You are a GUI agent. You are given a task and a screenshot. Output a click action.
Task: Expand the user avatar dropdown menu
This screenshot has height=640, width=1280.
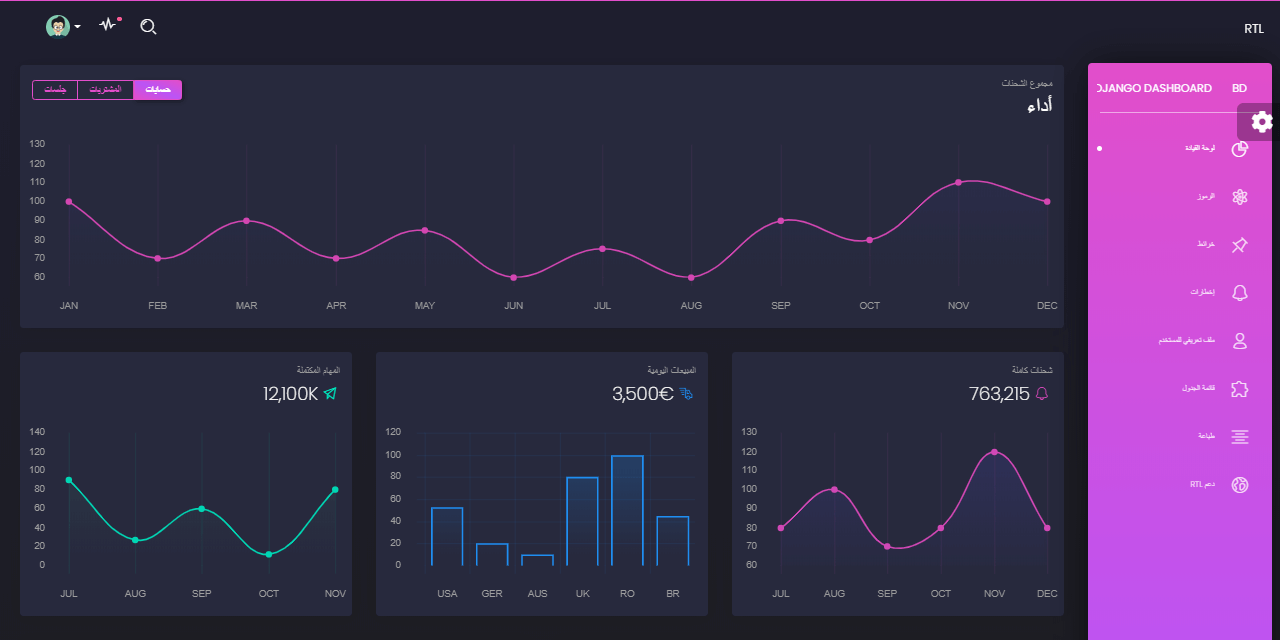[63, 27]
